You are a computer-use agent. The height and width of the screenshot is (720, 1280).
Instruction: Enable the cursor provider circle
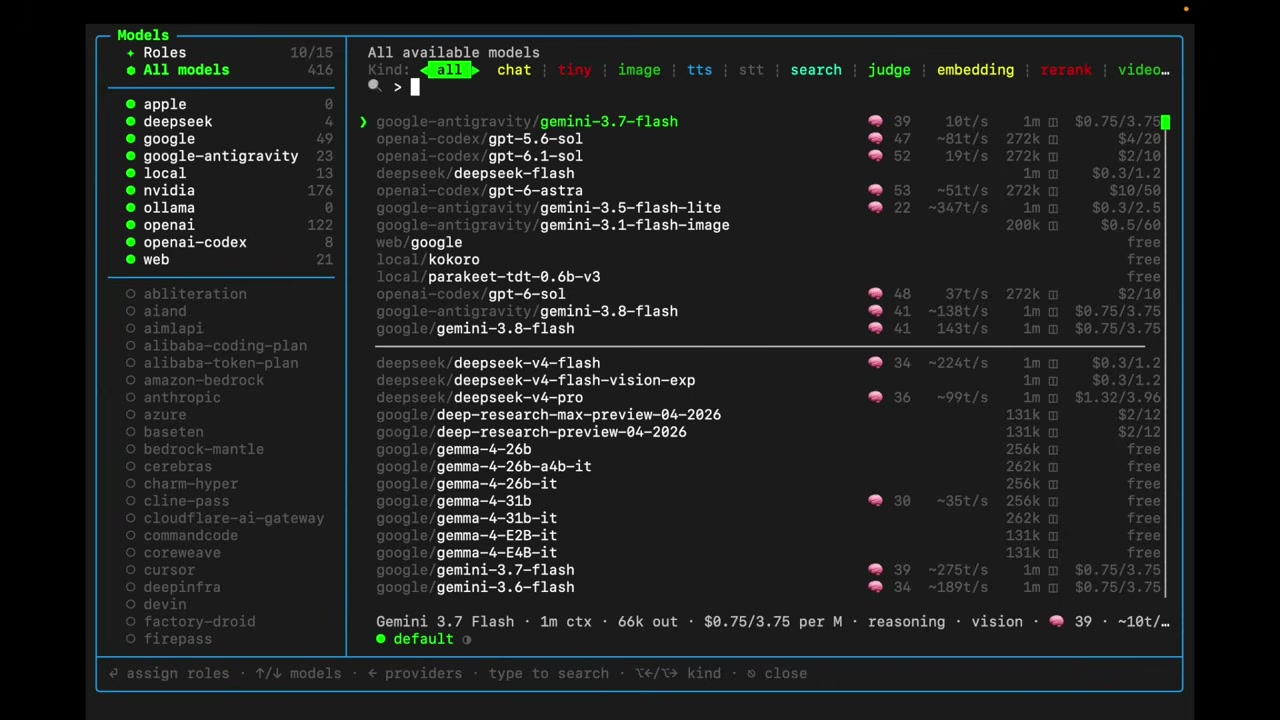[x=131, y=570]
